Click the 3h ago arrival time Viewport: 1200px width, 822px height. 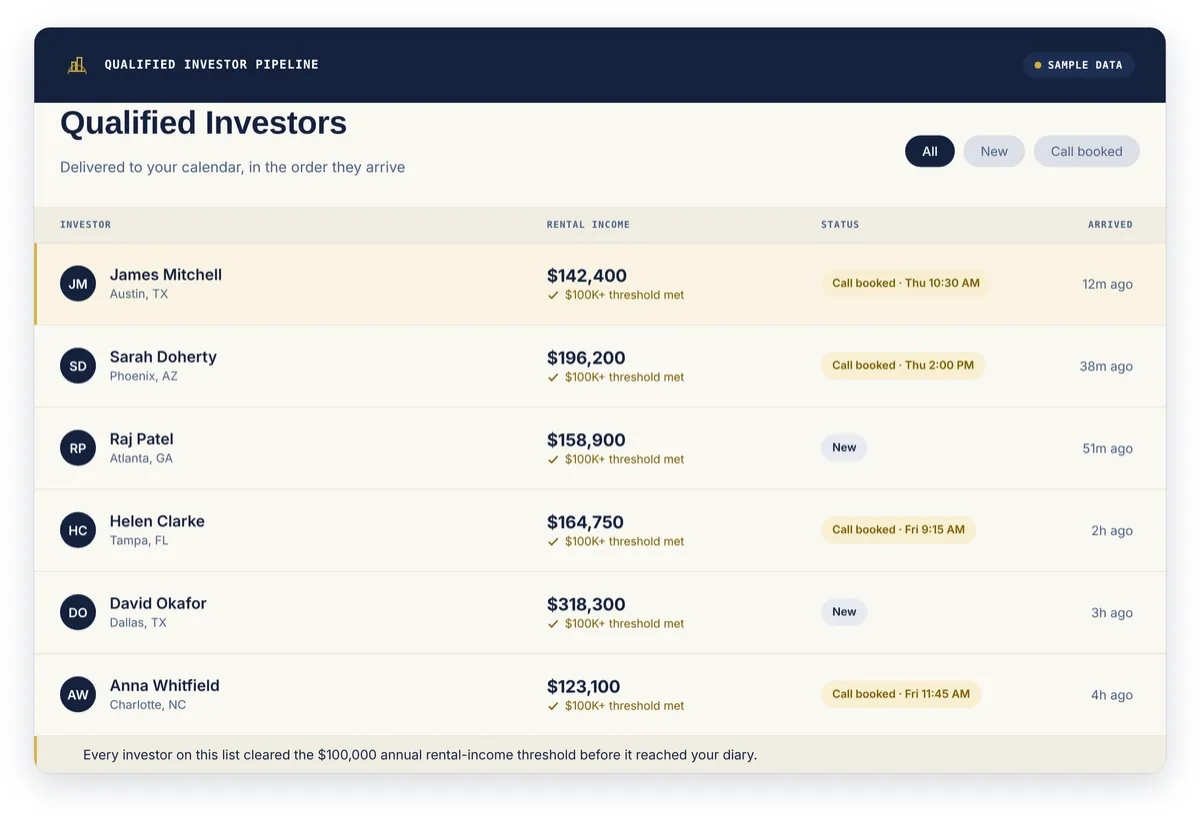pos(1112,612)
